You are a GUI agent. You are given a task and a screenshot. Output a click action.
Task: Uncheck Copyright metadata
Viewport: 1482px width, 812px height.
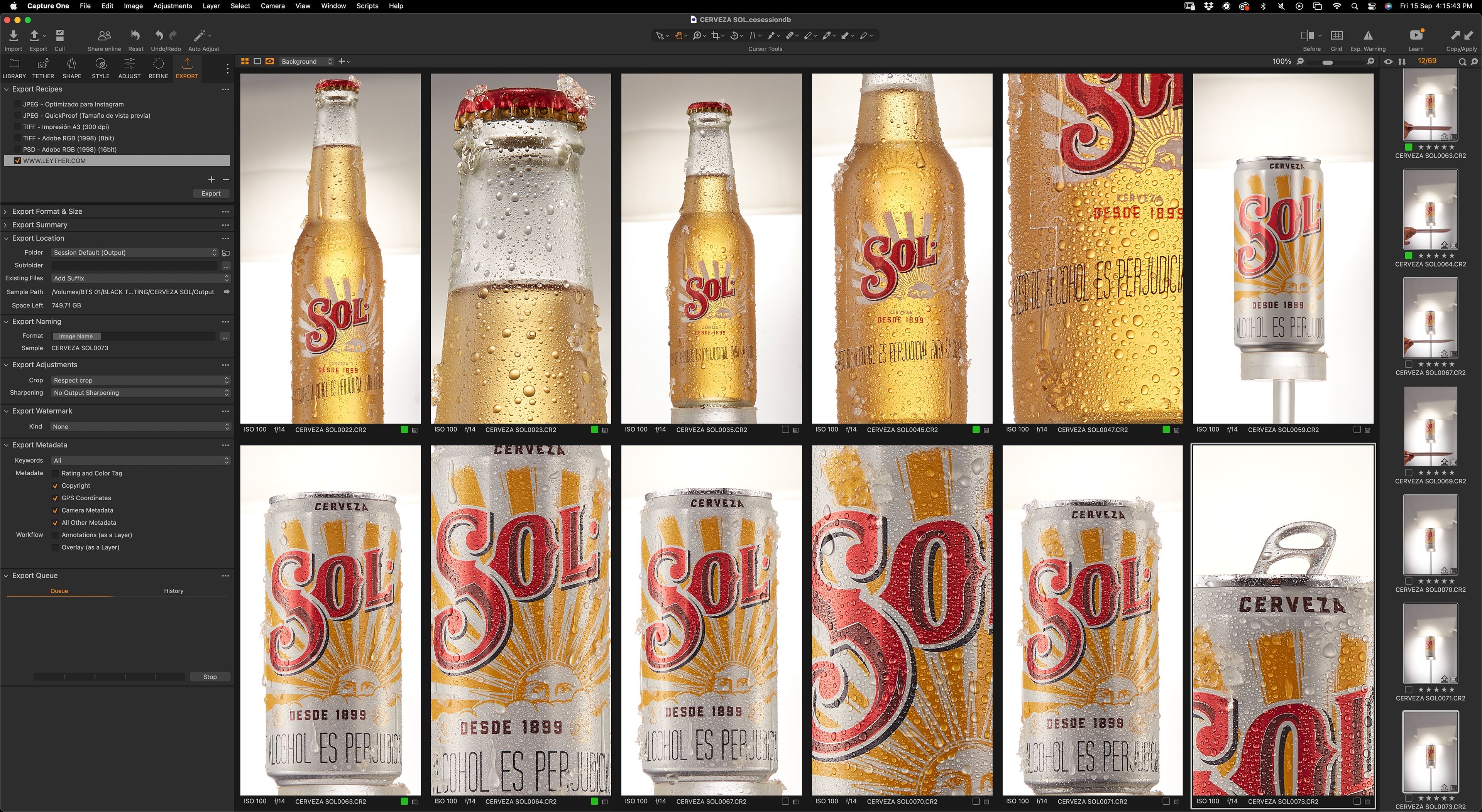coord(55,486)
